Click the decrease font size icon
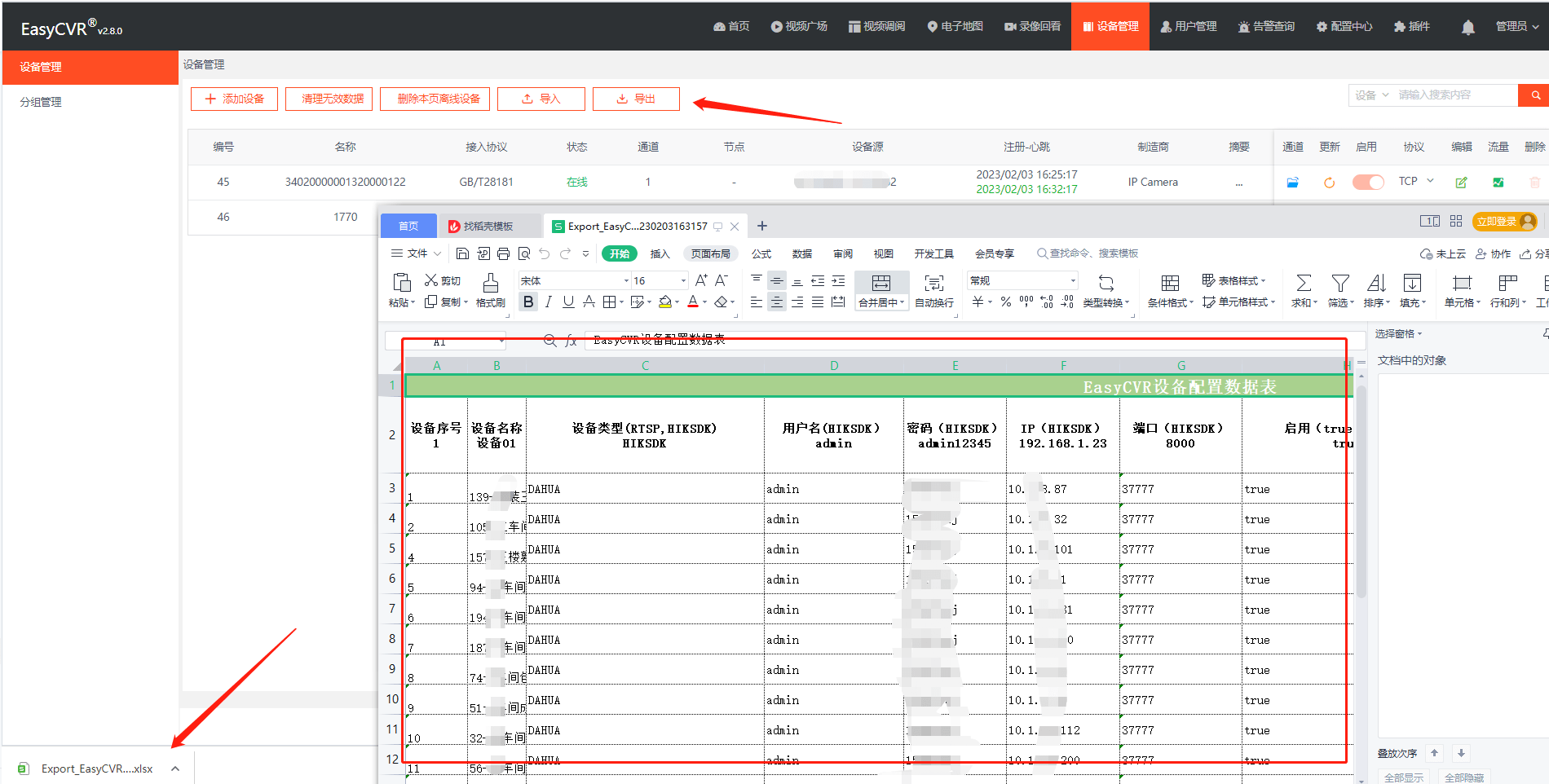Screen dimensions: 1549x784 tap(722, 280)
